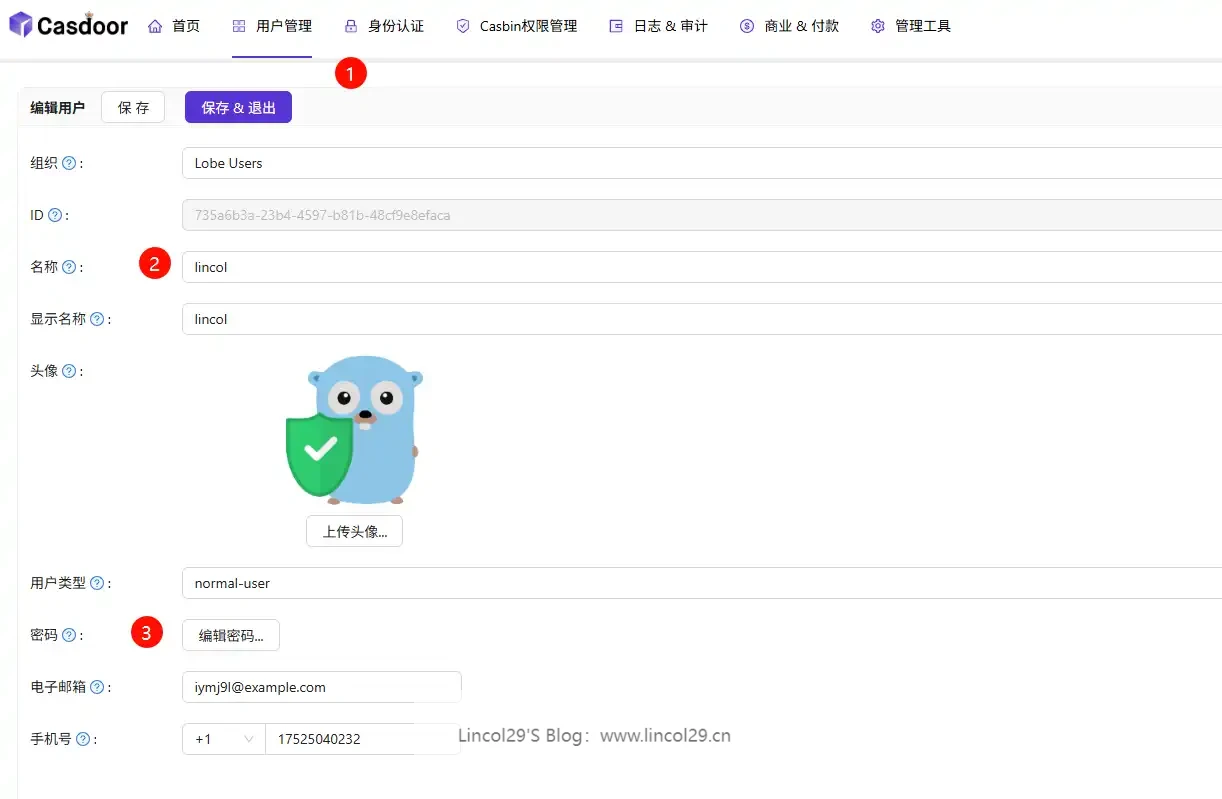Click the help icon beside 用户类型
This screenshot has width=1222, height=799.
(x=97, y=583)
